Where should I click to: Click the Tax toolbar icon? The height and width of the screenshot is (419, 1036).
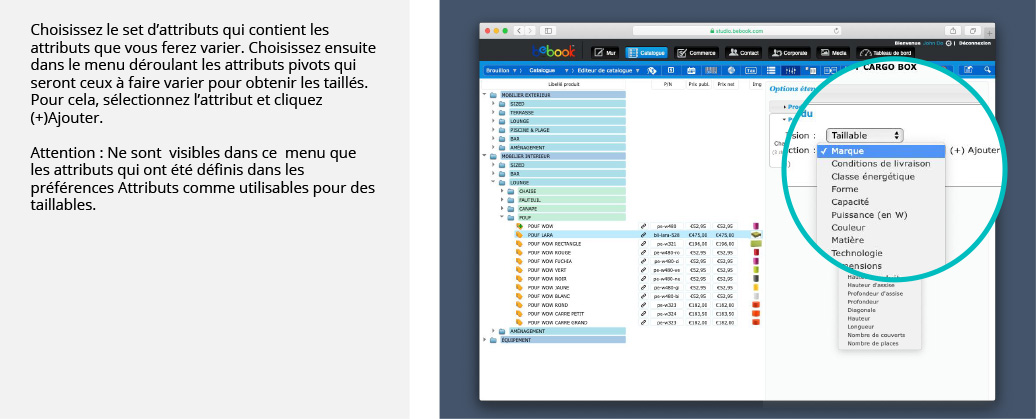(751, 70)
